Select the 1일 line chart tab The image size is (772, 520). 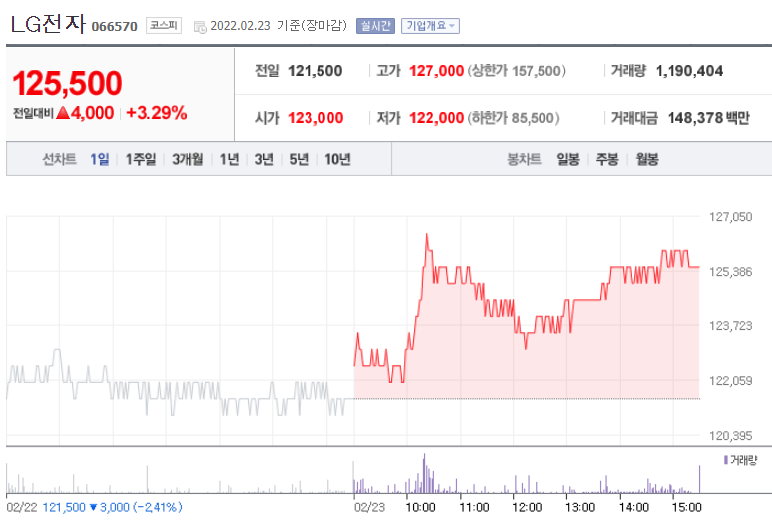pyautogui.click(x=99, y=159)
